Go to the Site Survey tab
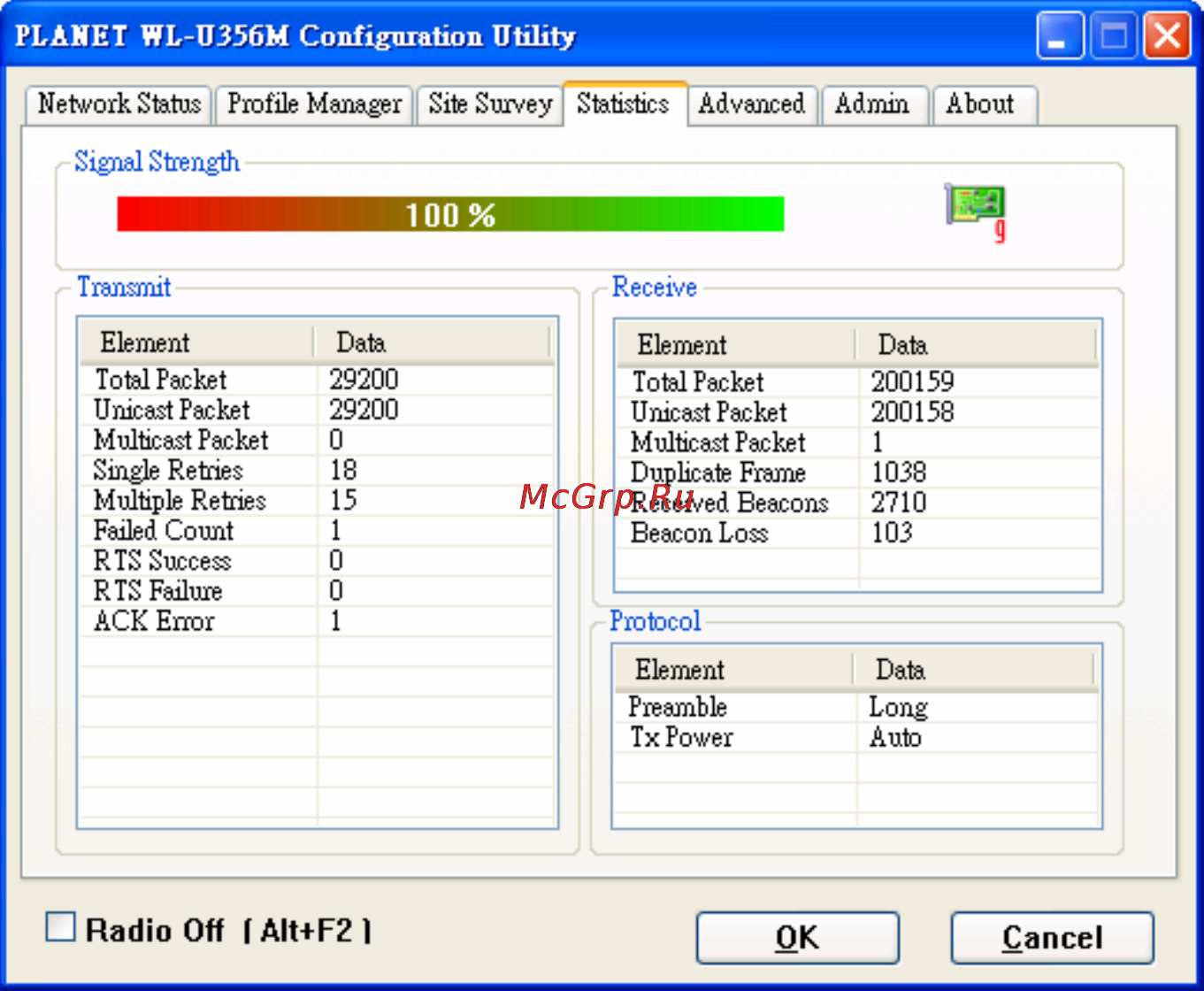 coord(489,104)
